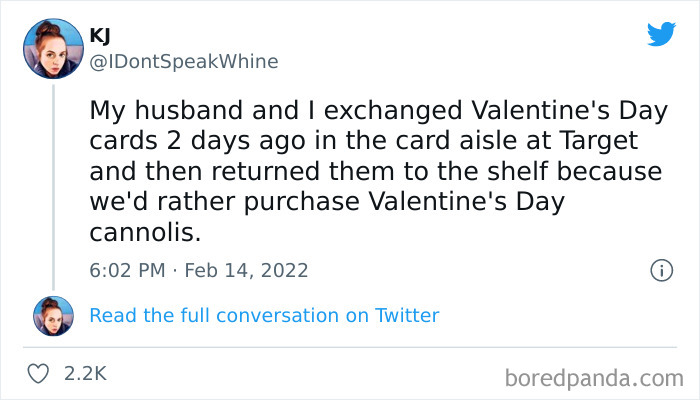This screenshot has width=700, height=400.
Task: Click the 6:02 PM timestamp
Action: coord(125,270)
